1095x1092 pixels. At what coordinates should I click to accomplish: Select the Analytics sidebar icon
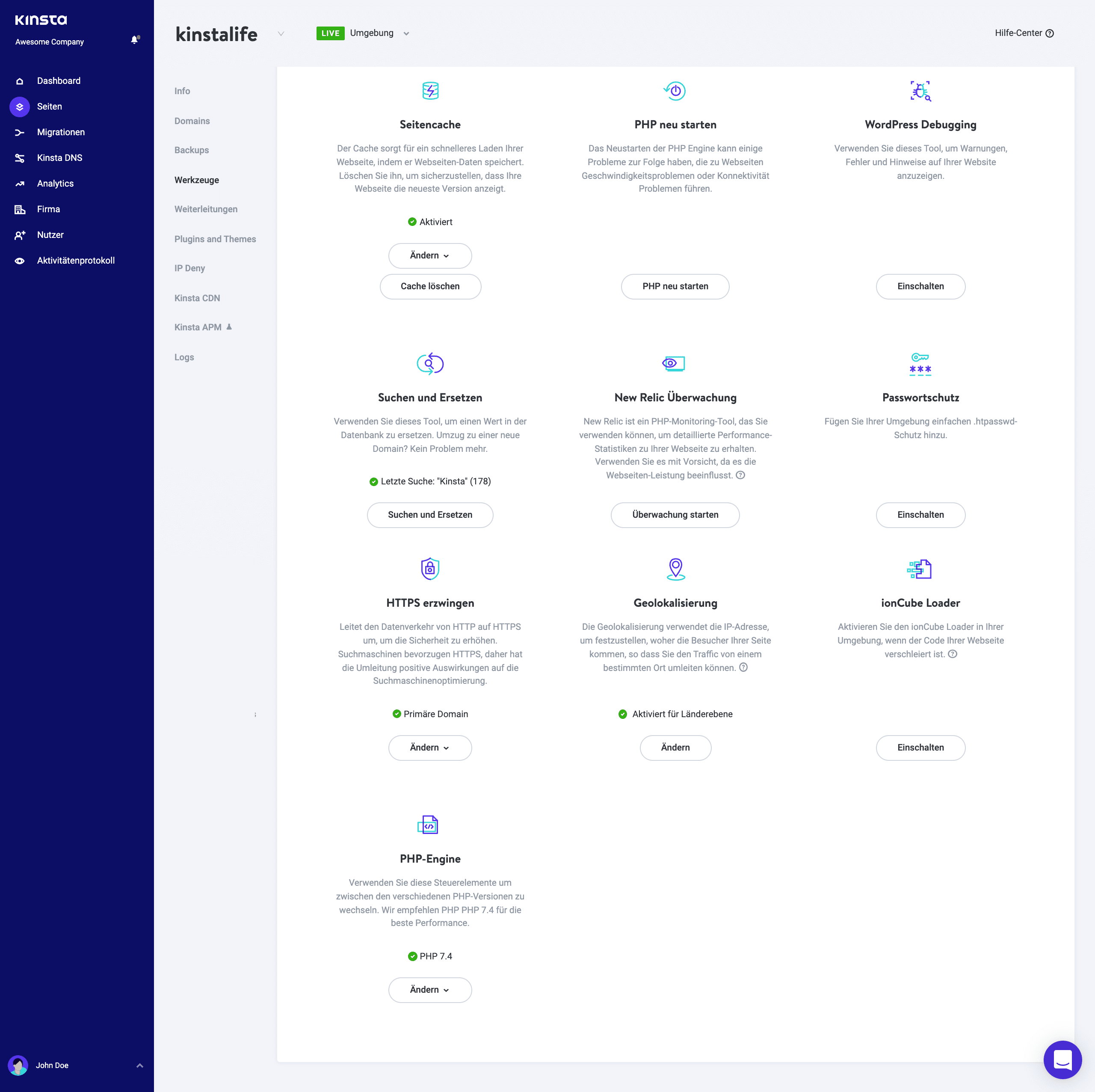(20, 183)
